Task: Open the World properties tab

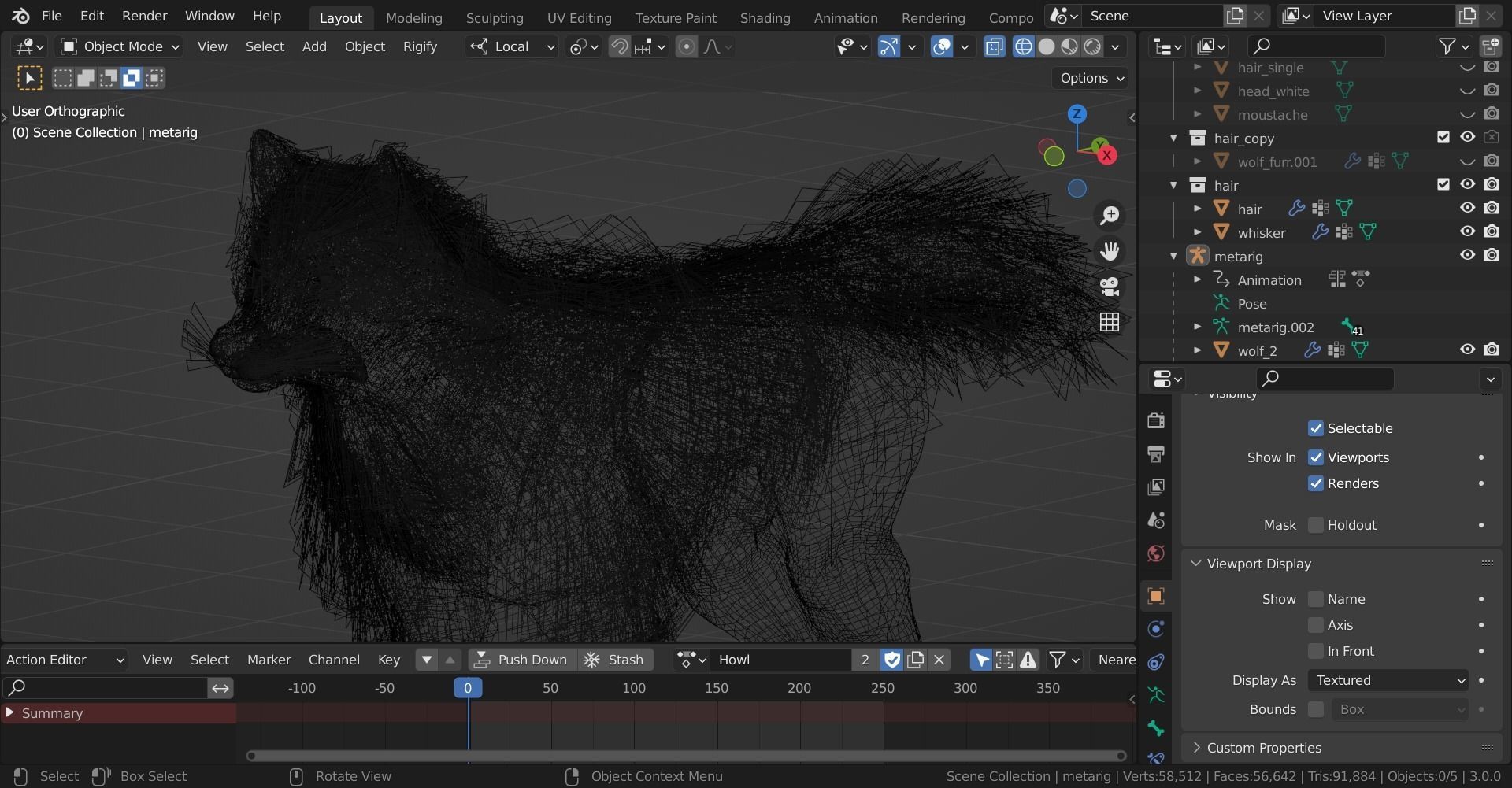Action: [x=1156, y=553]
